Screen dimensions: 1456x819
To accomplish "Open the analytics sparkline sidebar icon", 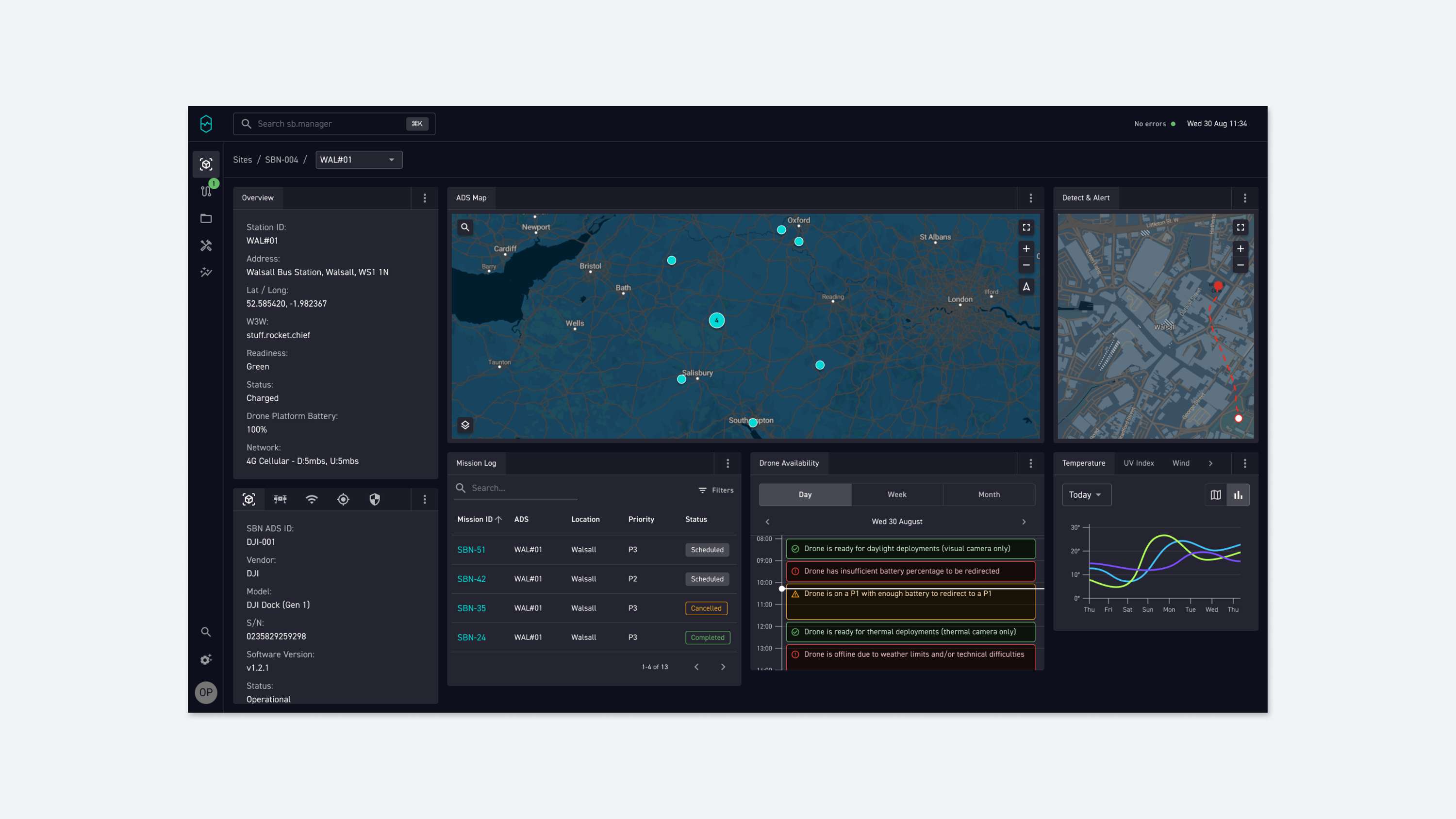I will (x=206, y=273).
